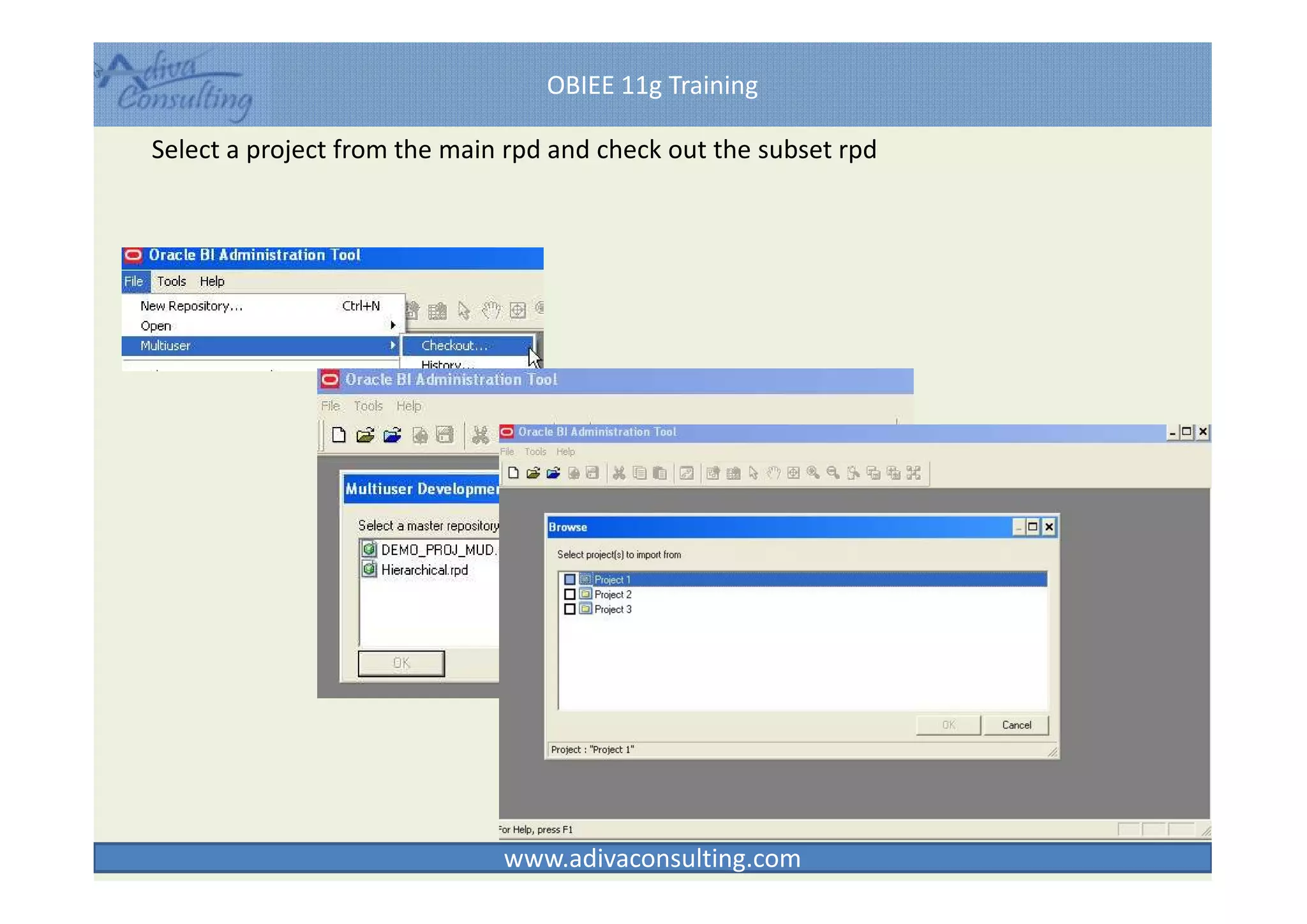This screenshot has width=1307, height=924.
Task: Click the pointer arrow icon in top-left window toolbar
Action: (x=464, y=311)
